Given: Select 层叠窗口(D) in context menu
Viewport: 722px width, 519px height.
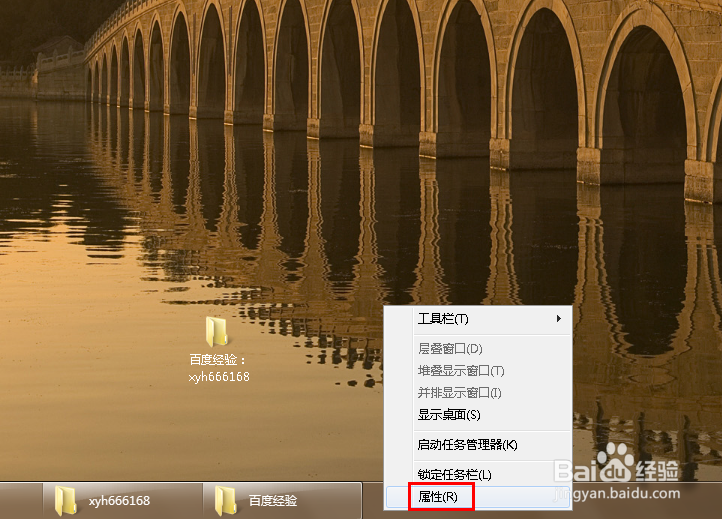Looking at the screenshot, I should click(x=478, y=349).
